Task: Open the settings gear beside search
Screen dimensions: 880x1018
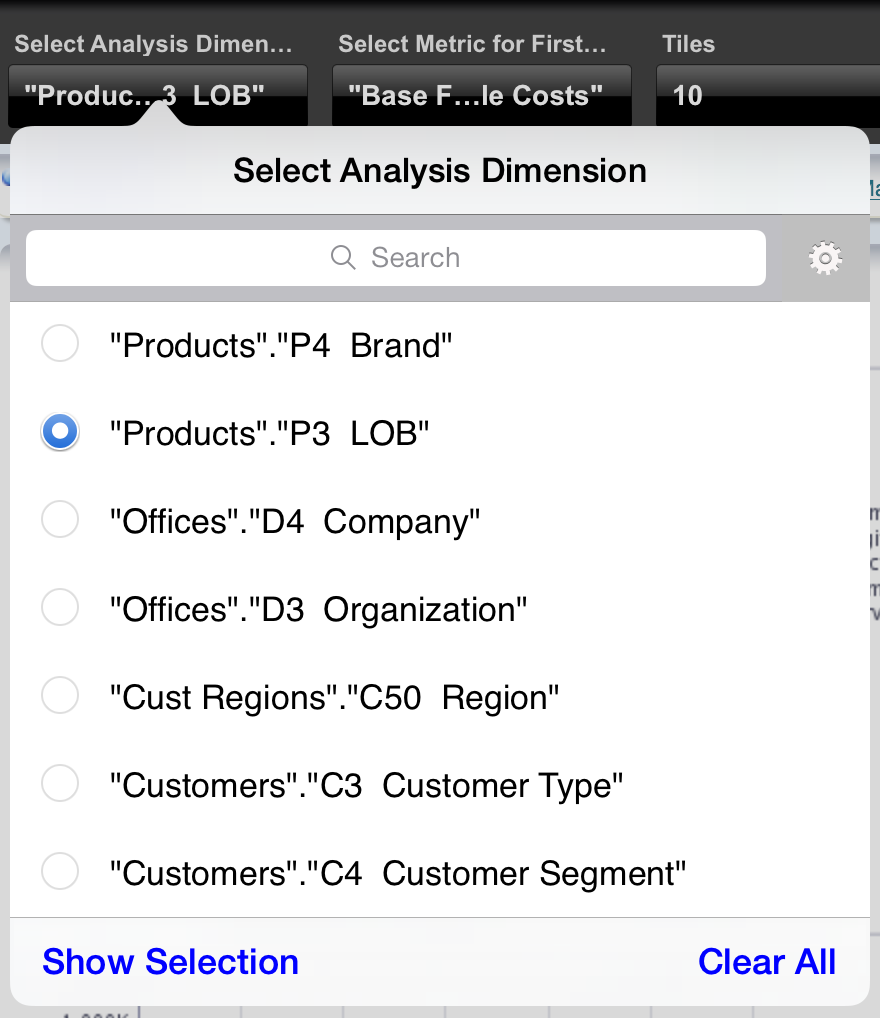Action: point(825,258)
